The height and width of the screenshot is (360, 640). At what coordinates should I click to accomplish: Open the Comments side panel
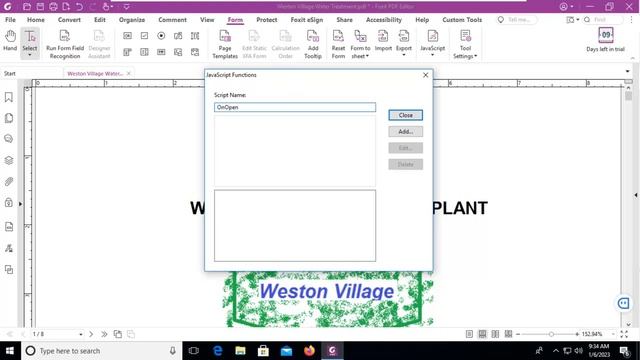coord(9,139)
